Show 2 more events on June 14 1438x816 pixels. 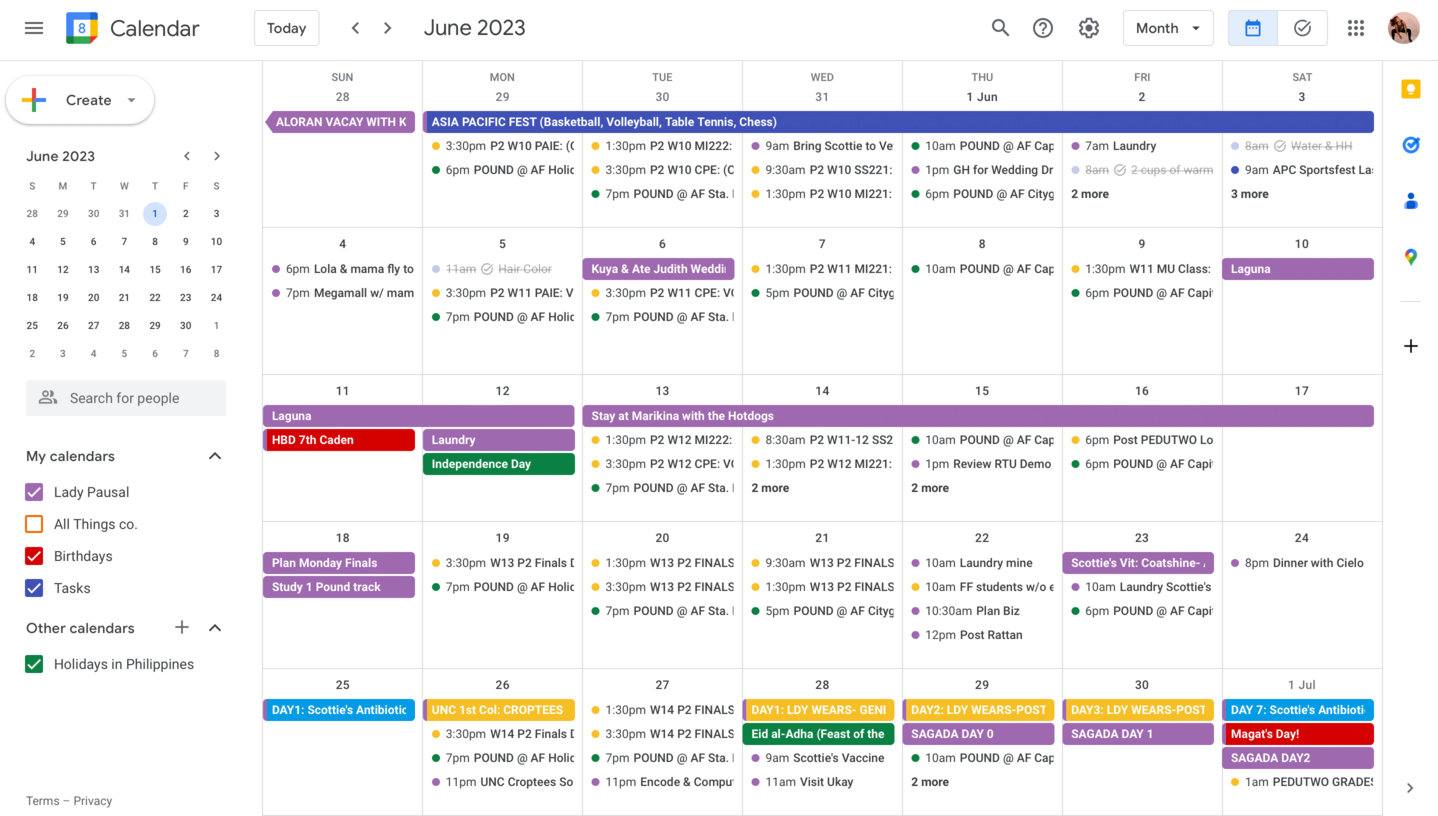point(770,488)
